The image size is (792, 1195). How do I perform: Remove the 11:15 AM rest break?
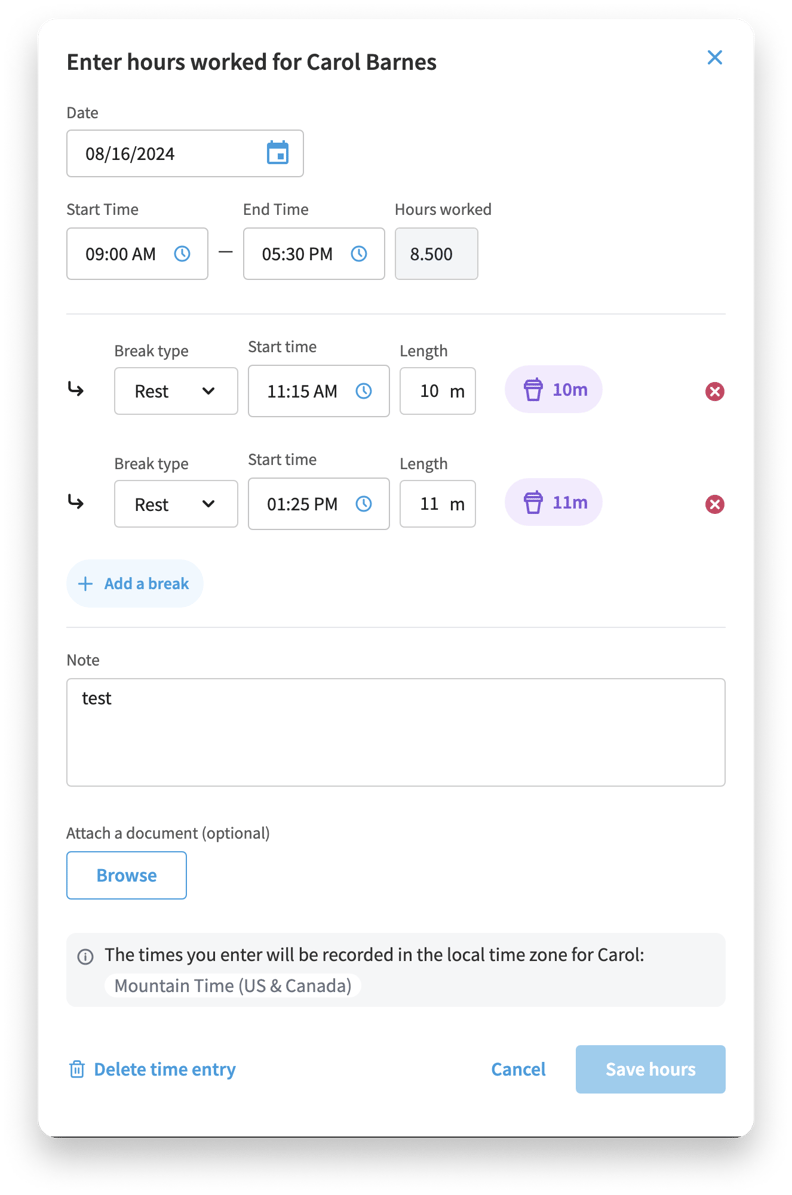click(x=714, y=391)
